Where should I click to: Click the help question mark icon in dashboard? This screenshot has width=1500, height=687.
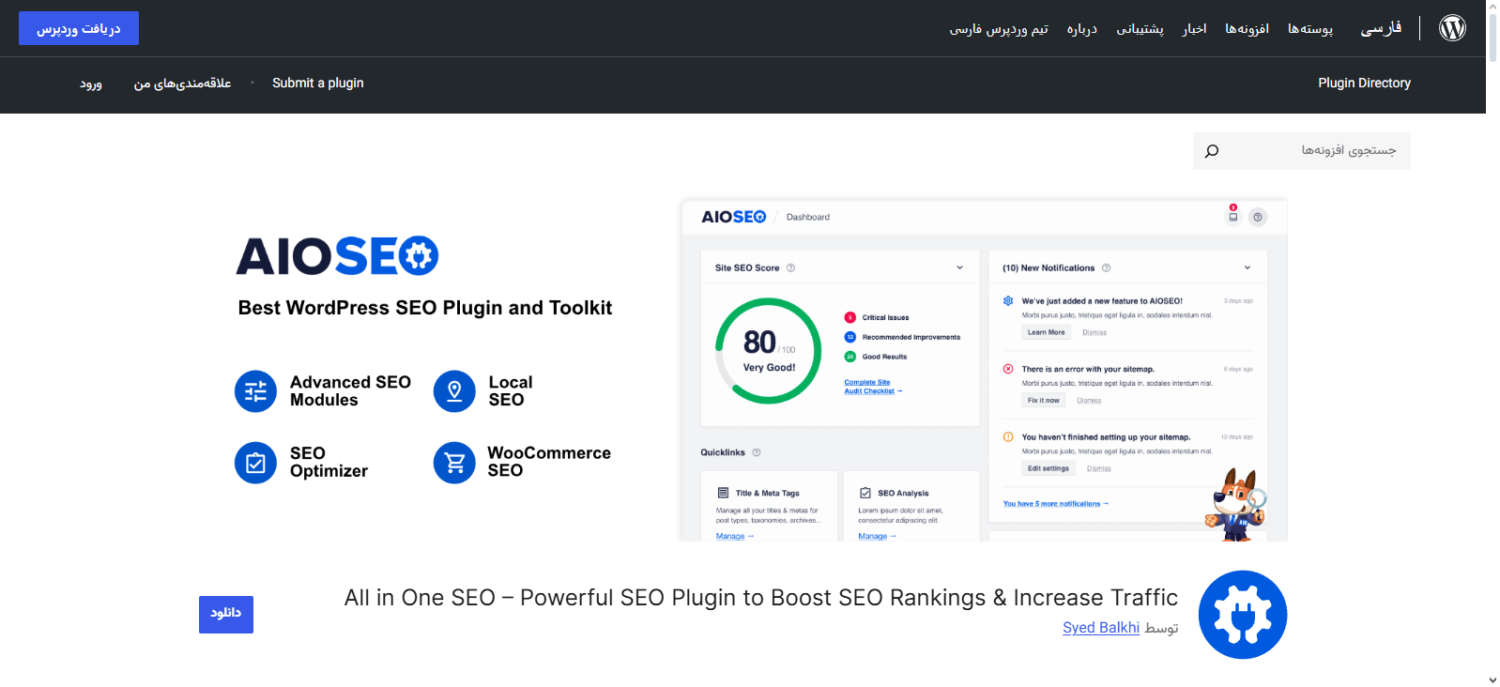(x=1258, y=217)
